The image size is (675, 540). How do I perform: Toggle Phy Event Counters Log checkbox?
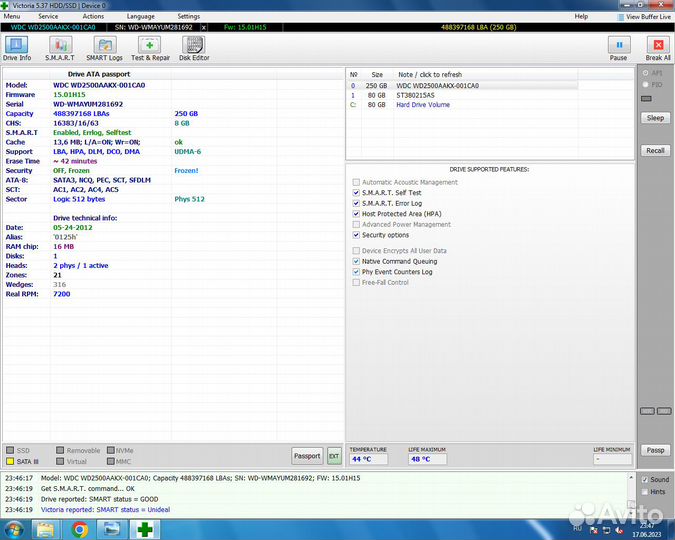click(356, 272)
